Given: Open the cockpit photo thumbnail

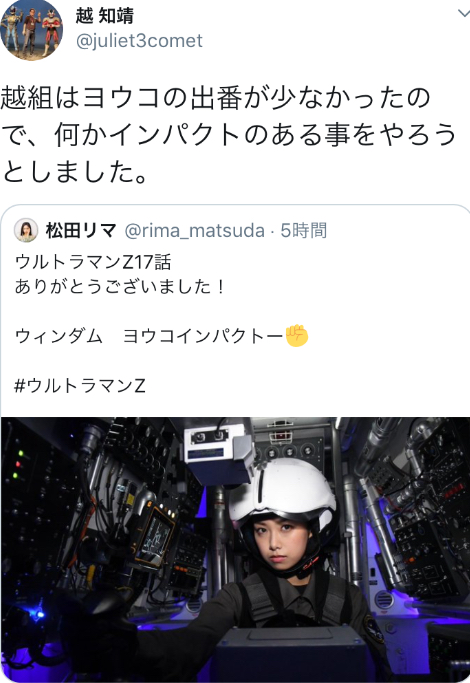Looking at the screenshot, I should click(x=235, y=550).
